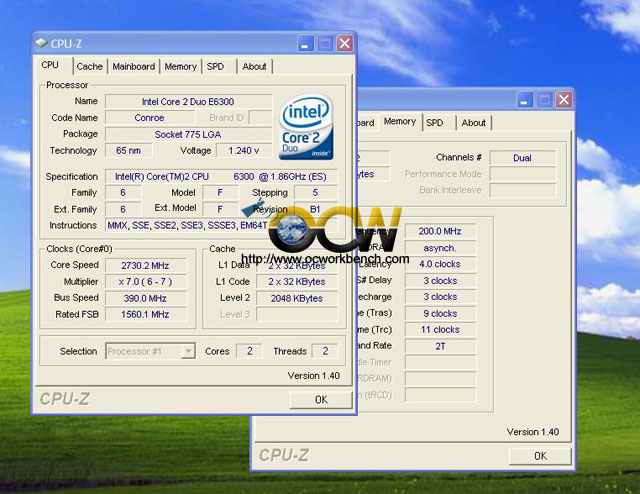This screenshot has height=494, width=640.
Task: Click the Cores value '2'
Action: 249,351
